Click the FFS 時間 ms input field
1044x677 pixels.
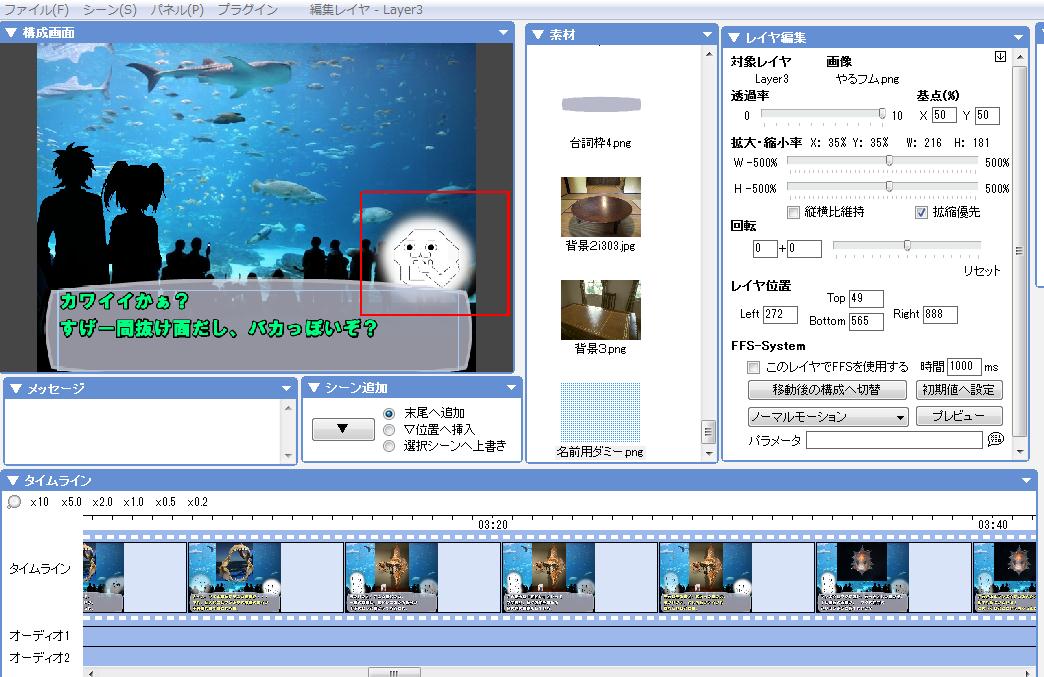(x=964, y=366)
